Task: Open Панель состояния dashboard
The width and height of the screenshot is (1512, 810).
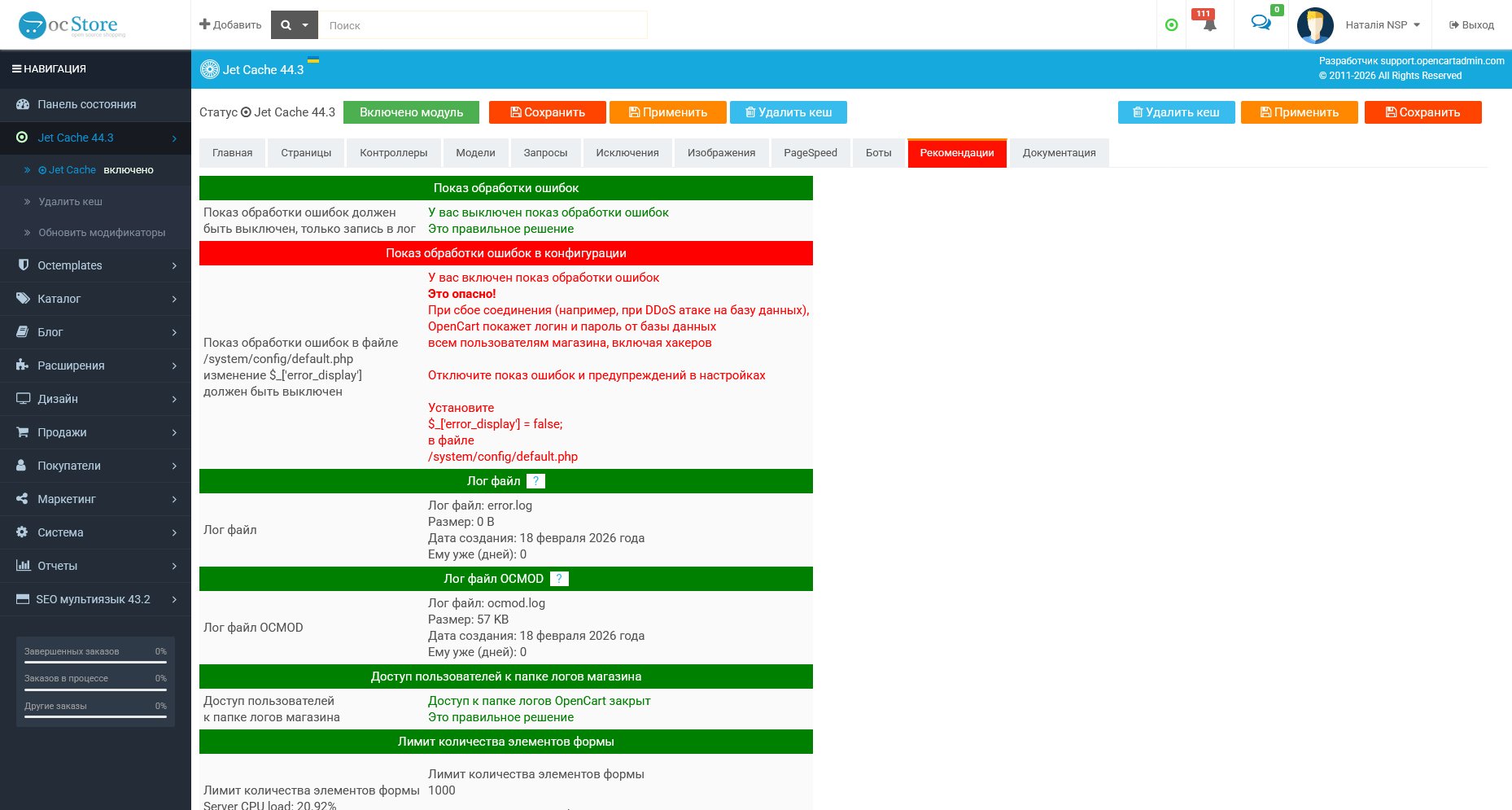Action: point(95,104)
